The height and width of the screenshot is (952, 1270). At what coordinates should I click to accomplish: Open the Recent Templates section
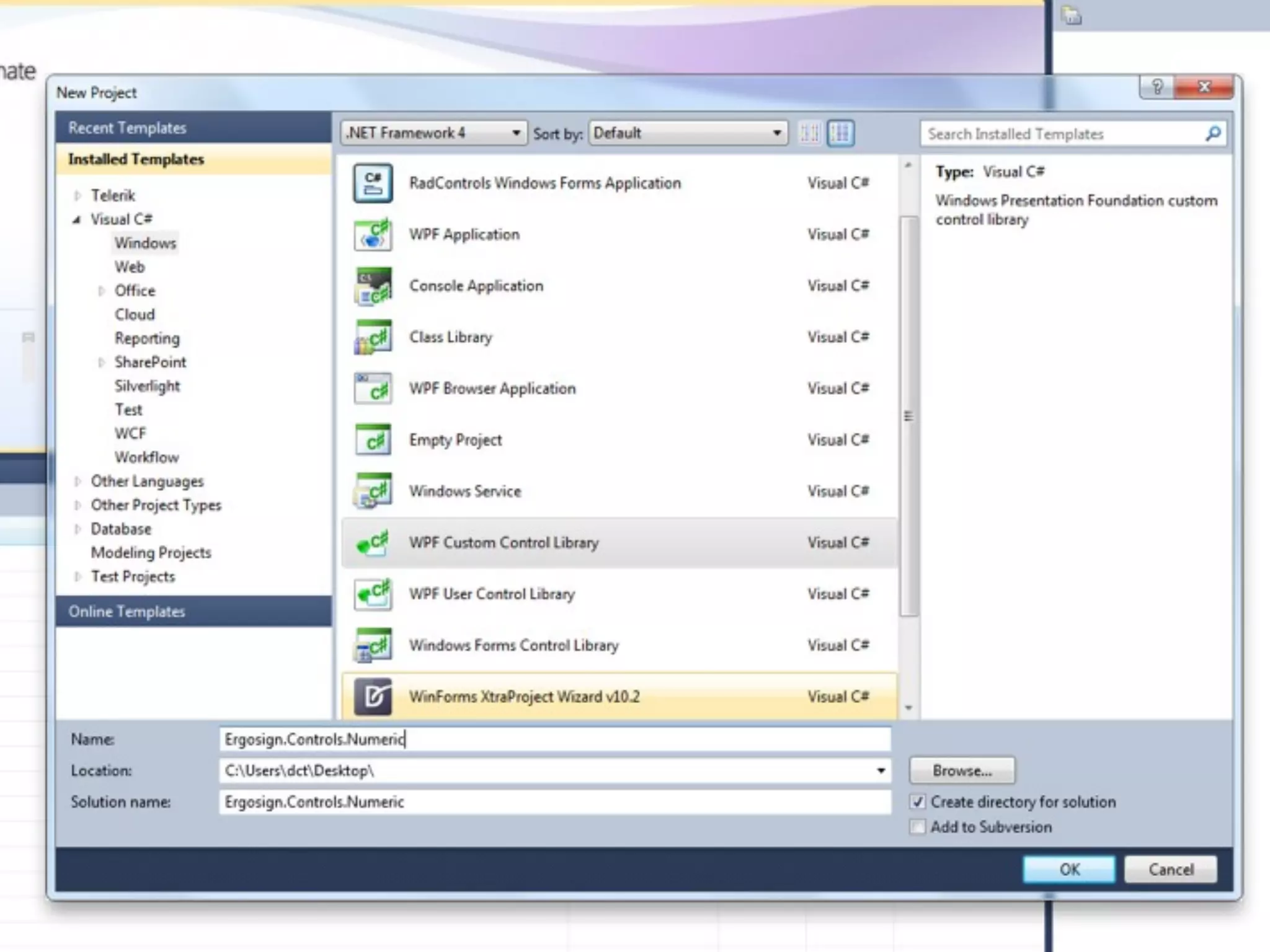click(x=127, y=128)
